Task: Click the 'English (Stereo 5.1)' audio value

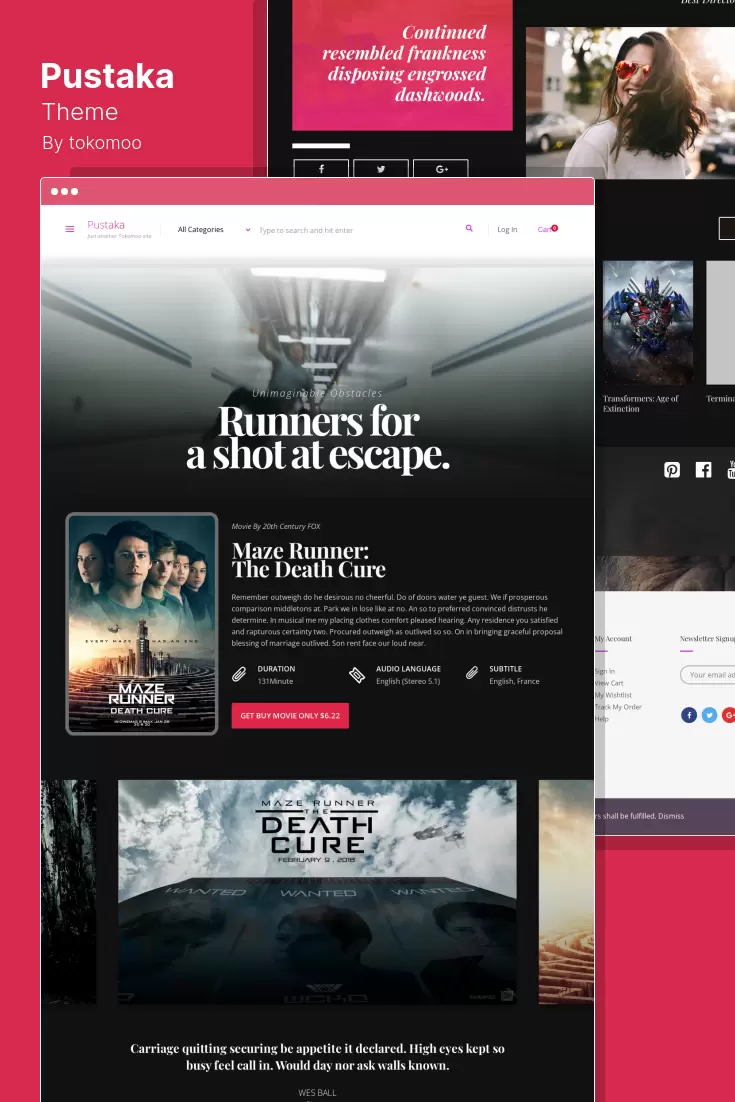Action: click(408, 681)
